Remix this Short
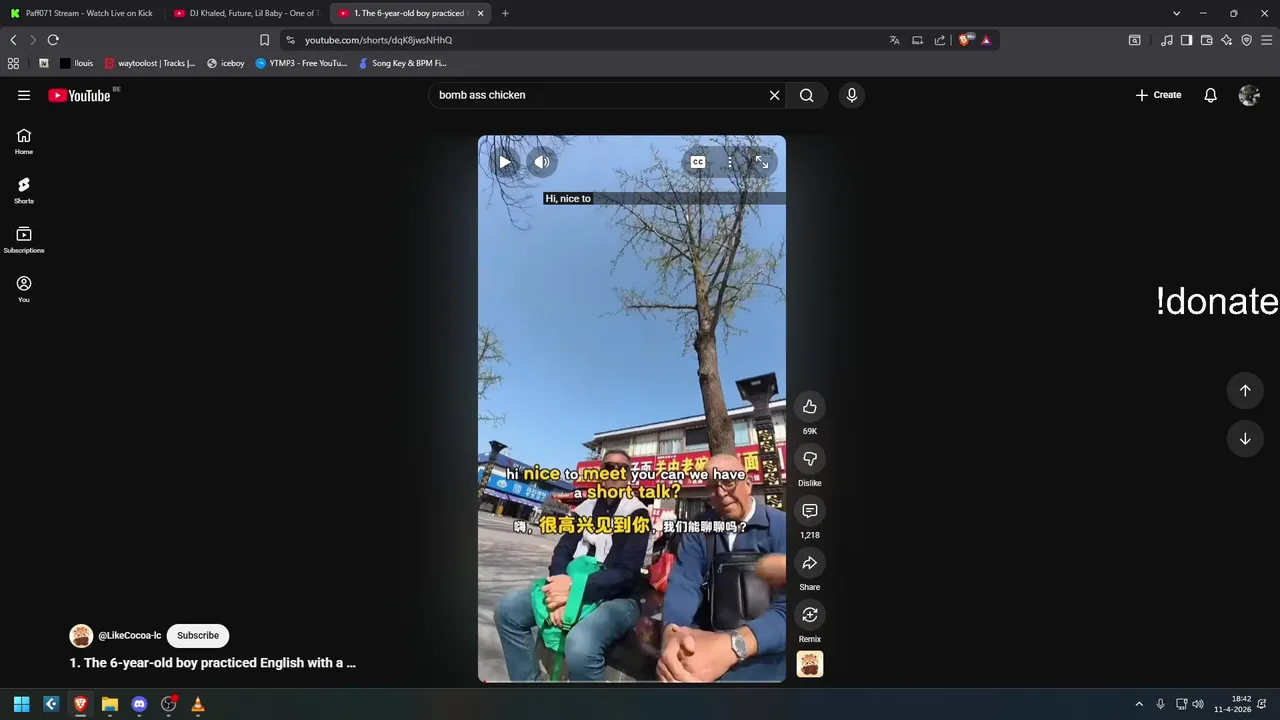1280x720 pixels. 810,615
